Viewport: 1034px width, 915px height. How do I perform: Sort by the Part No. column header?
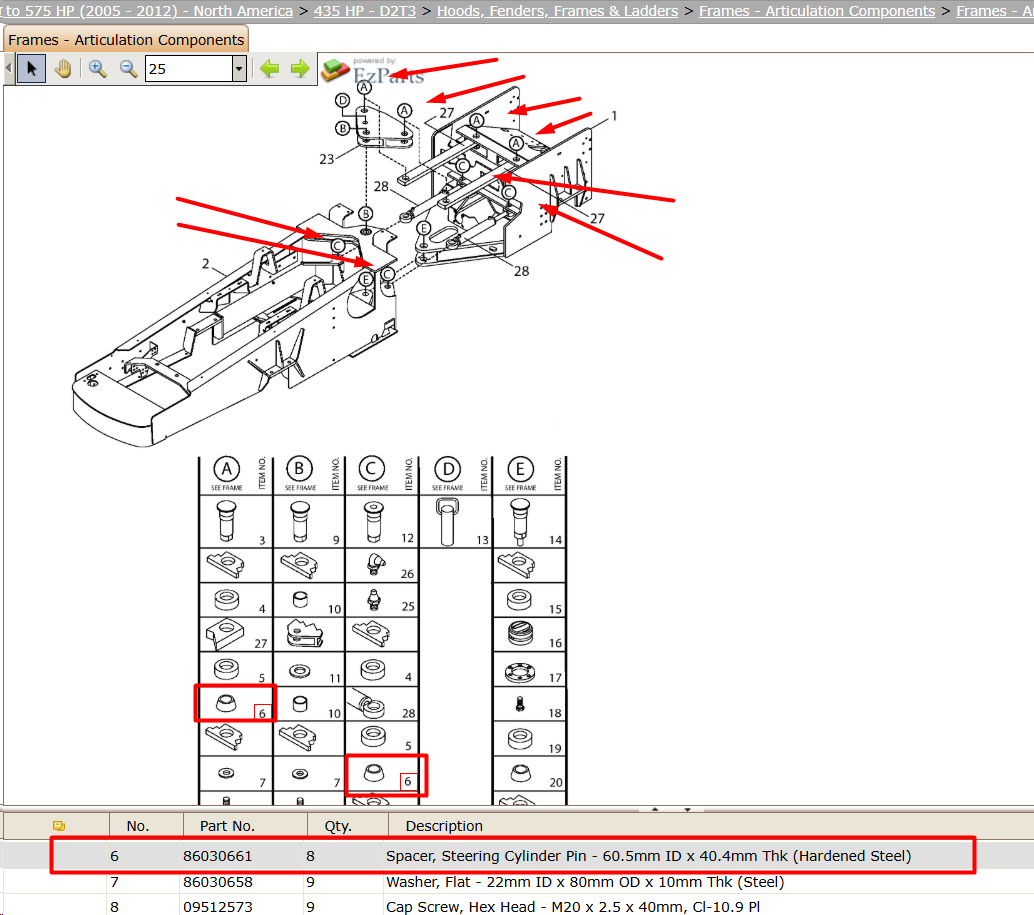(x=228, y=825)
